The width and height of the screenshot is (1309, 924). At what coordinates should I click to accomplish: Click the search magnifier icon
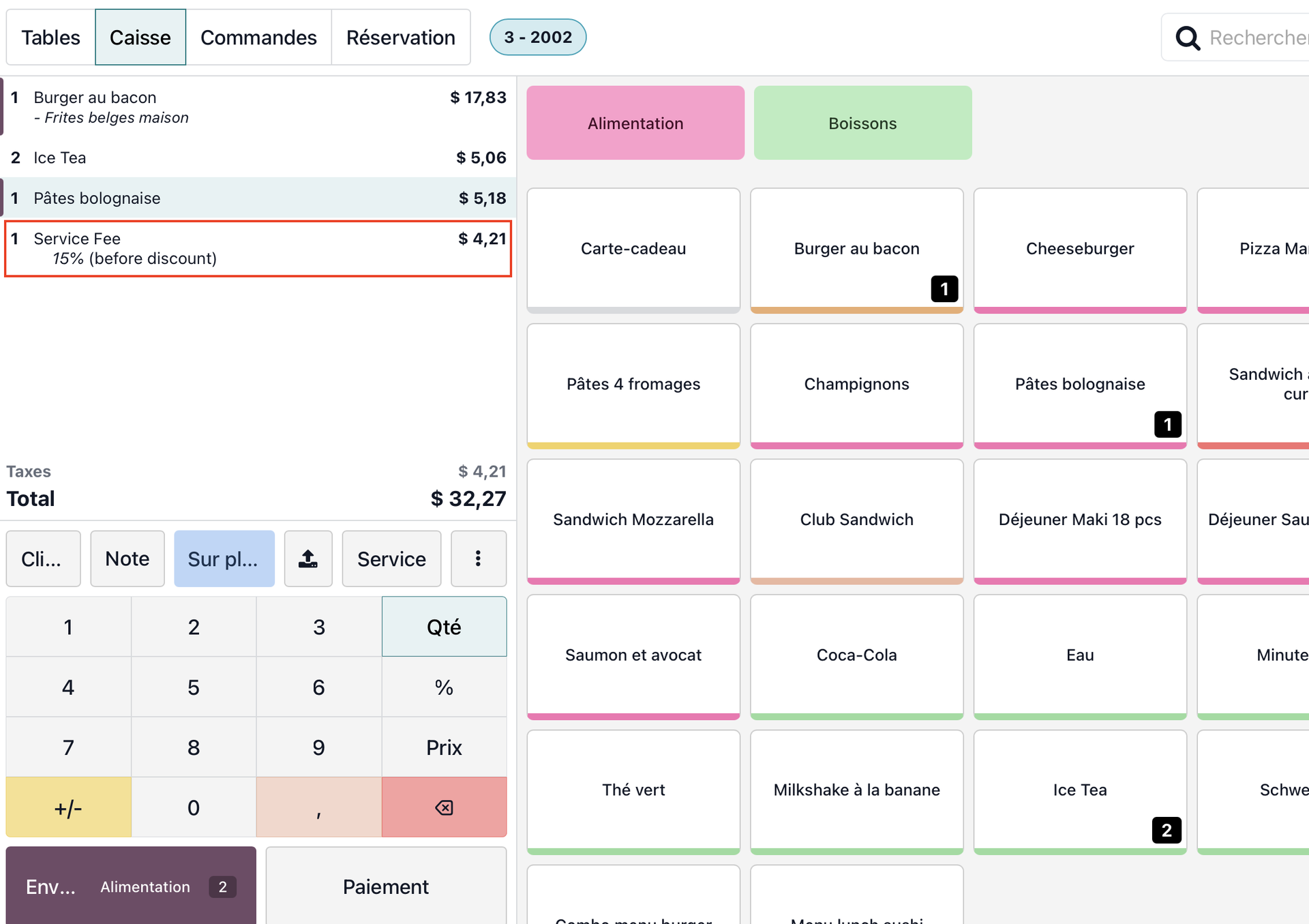pos(1188,38)
